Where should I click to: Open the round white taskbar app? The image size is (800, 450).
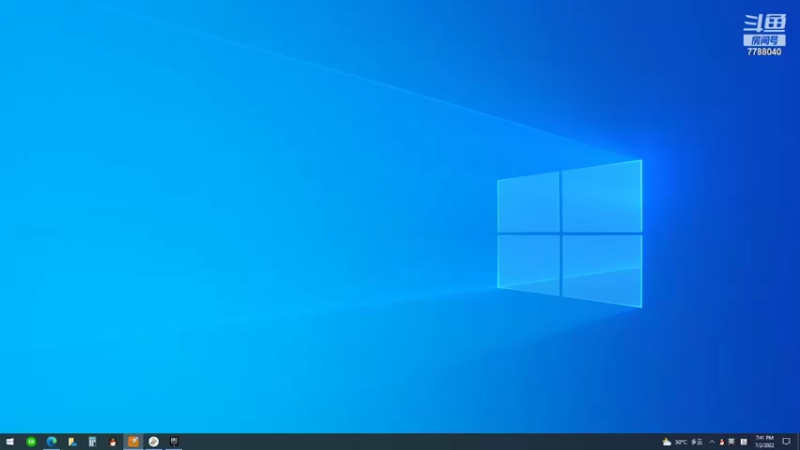[x=154, y=442]
